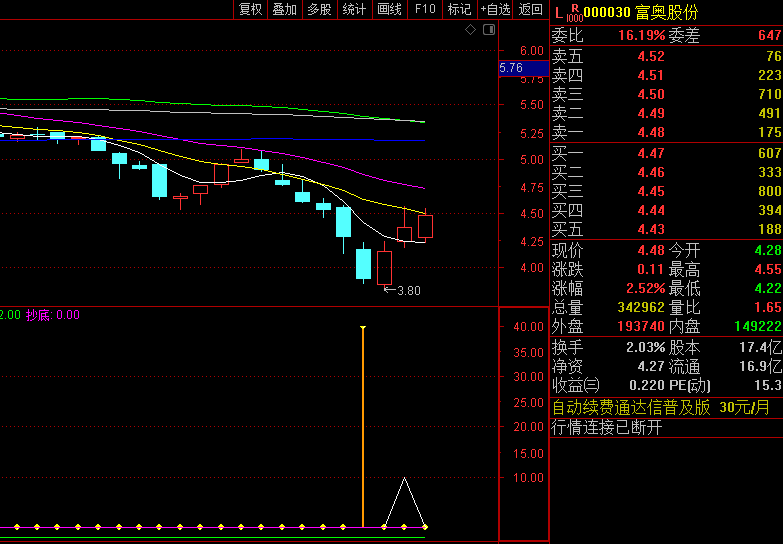This screenshot has width=783, height=544.
Task: Click the 5.76 price cursor label
Action: pos(523,68)
